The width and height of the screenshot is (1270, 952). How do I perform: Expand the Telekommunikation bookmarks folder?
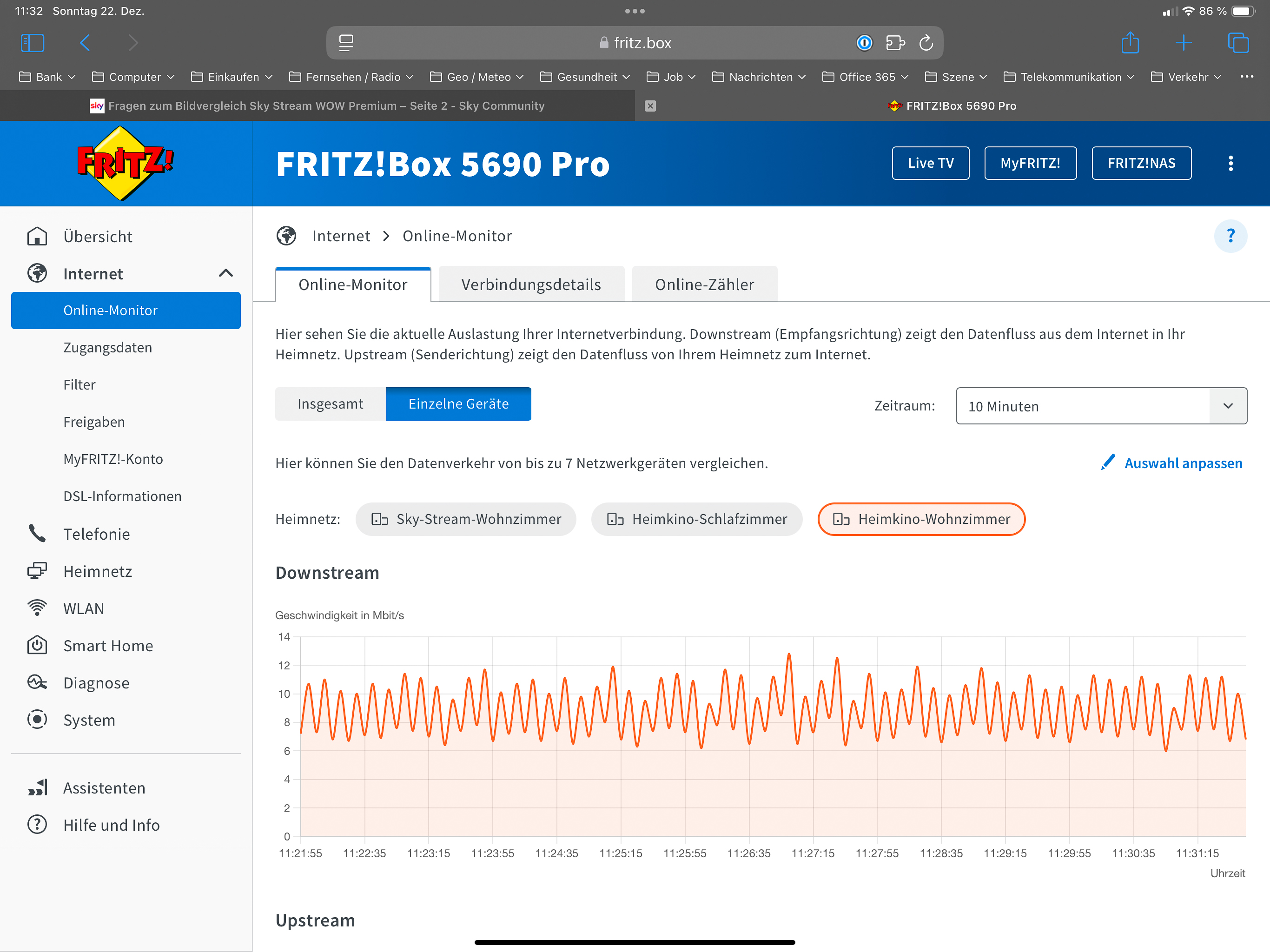[x=1068, y=77]
